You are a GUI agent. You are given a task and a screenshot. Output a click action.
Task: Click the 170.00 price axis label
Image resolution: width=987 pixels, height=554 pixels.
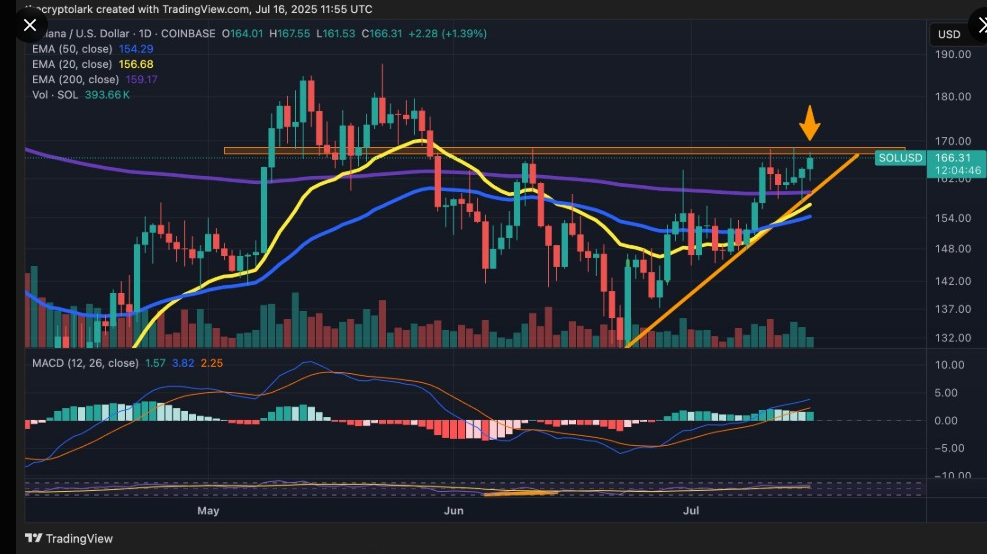953,141
